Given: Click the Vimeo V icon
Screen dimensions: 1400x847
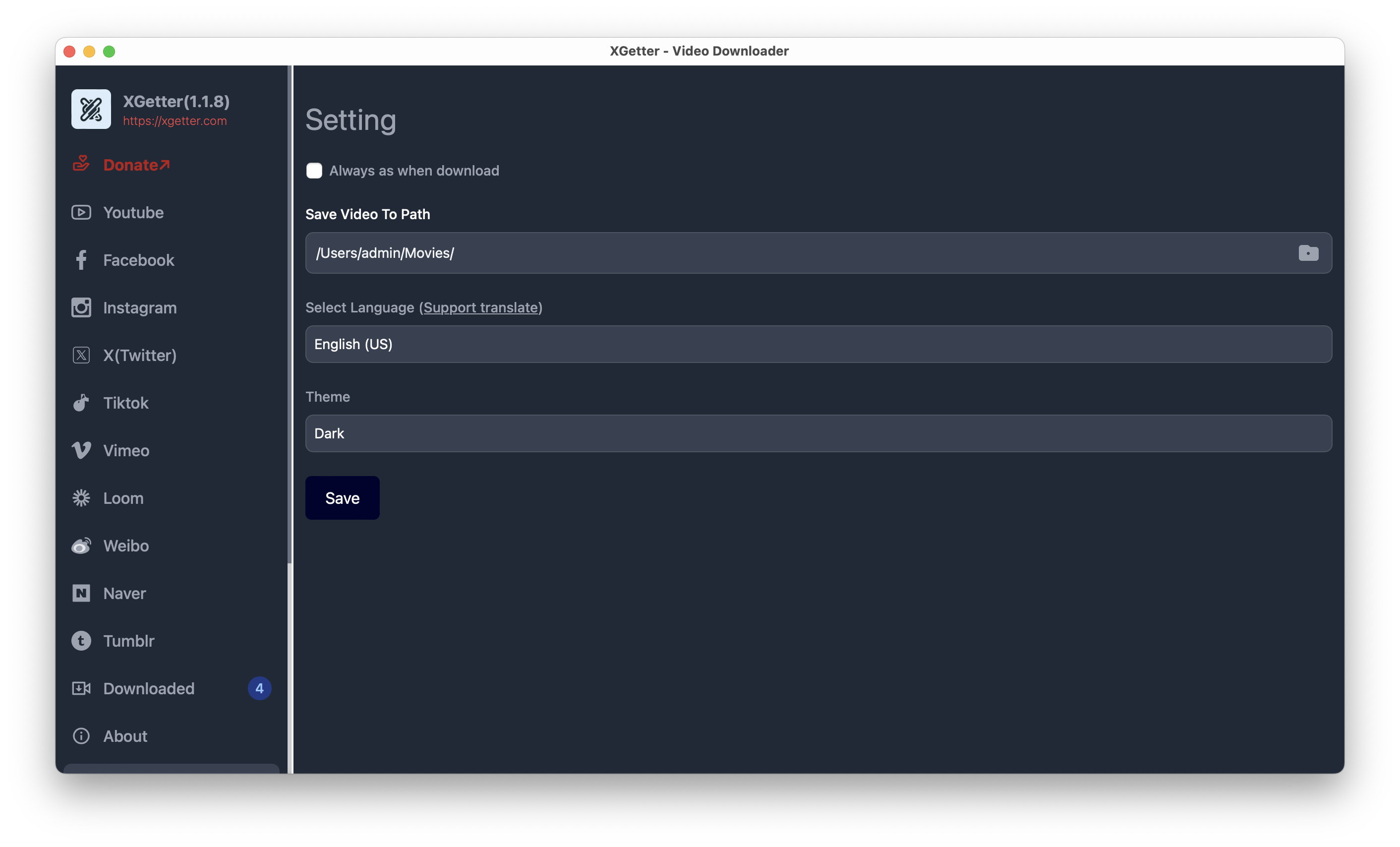Looking at the screenshot, I should 81,451.
